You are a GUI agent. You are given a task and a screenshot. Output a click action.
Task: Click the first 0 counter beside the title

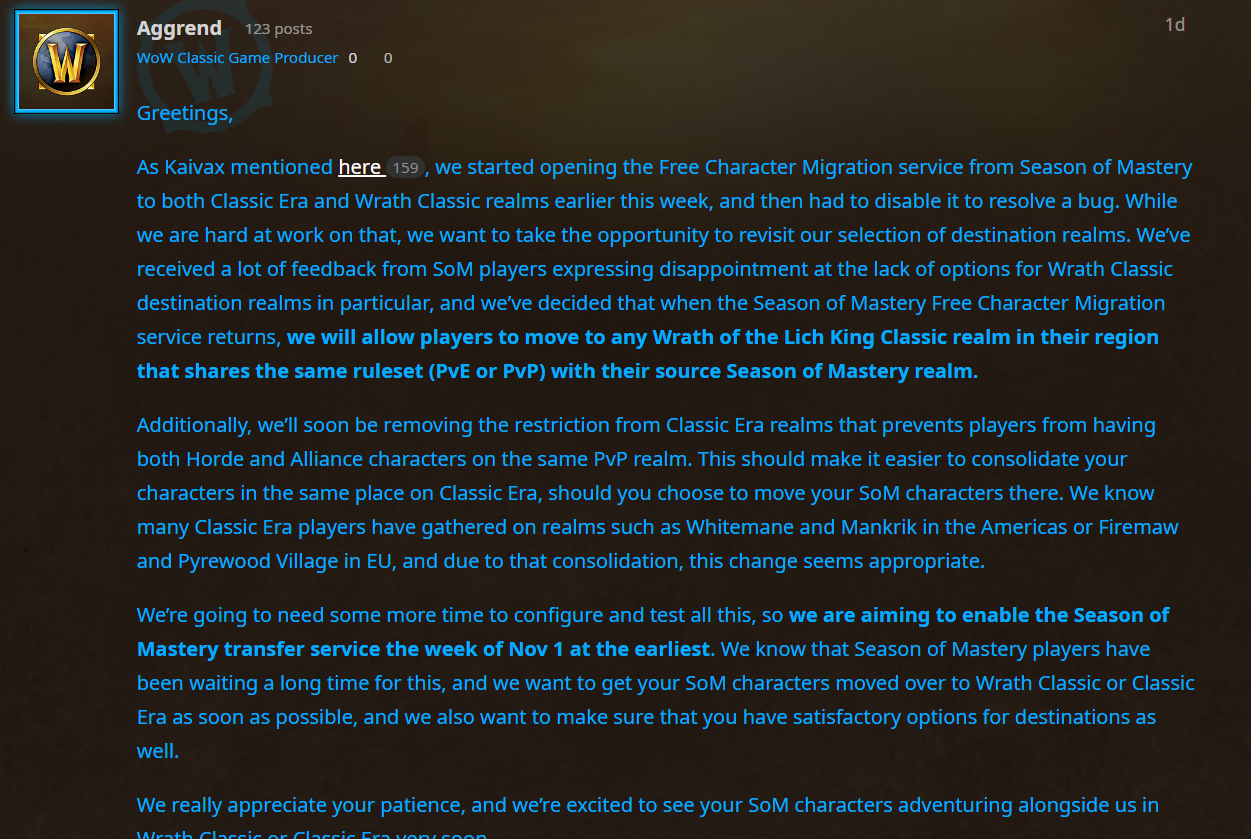[x=353, y=58]
